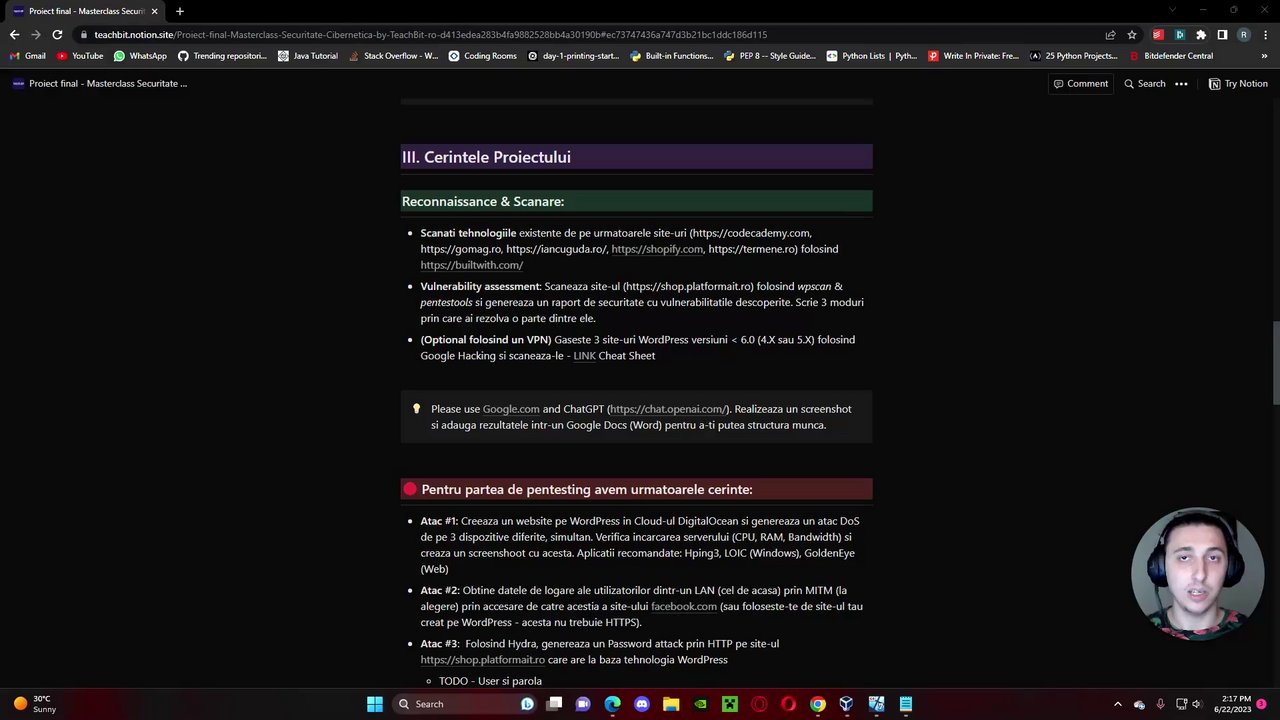
Task: Expand the tab search chevron in title bar
Action: tap(1173, 11)
